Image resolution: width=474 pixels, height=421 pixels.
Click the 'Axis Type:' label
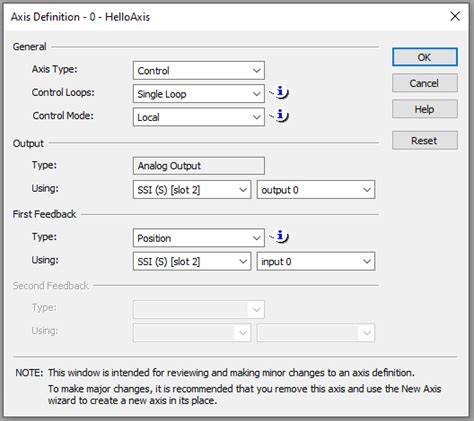[x=54, y=69]
